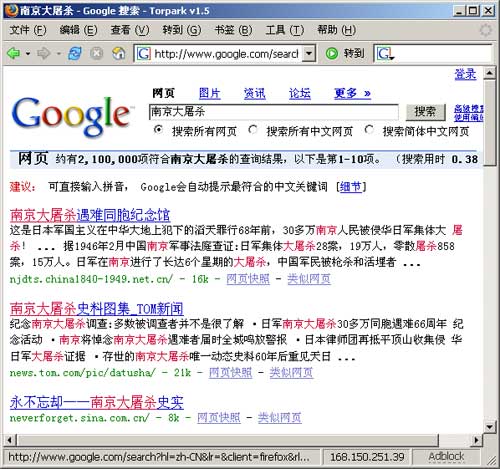Click the Google search query input field
Viewport: 500px width, 469px height.
pyautogui.click(x=273, y=112)
